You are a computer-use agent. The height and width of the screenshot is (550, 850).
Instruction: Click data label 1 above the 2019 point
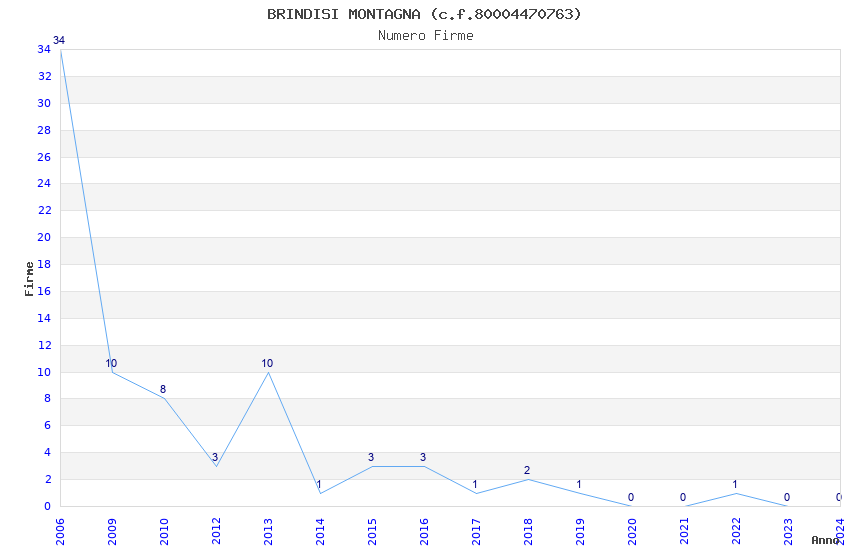[579, 484]
